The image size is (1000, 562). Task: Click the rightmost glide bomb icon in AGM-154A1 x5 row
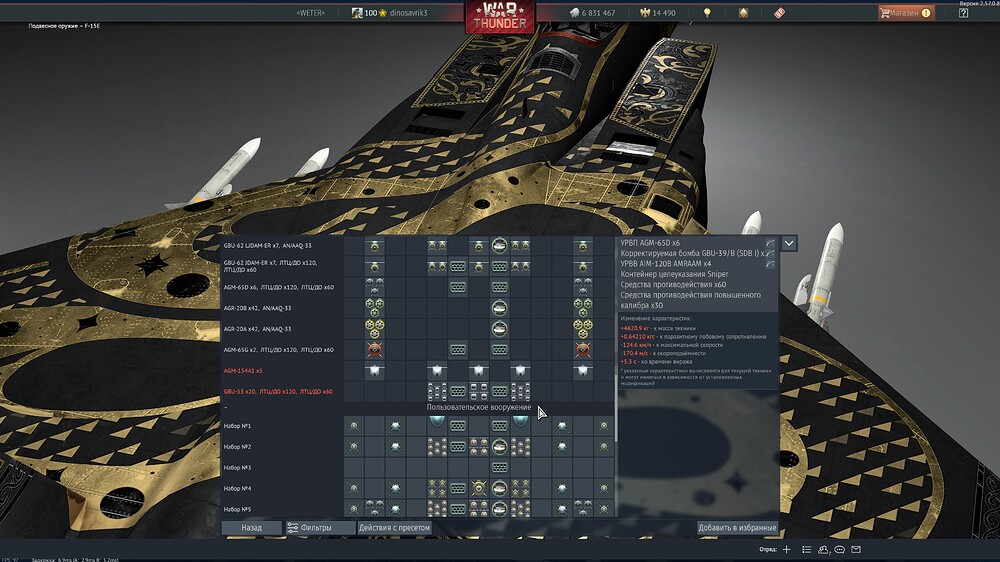pyautogui.click(x=582, y=371)
